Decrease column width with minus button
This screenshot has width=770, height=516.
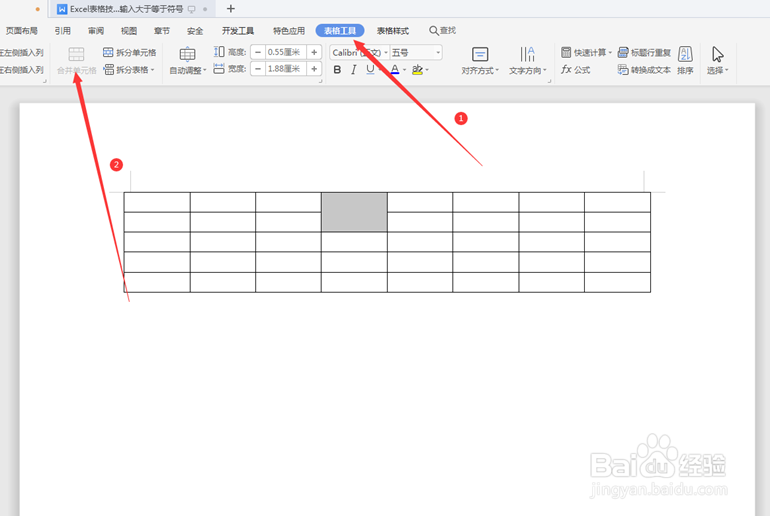pos(258,69)
